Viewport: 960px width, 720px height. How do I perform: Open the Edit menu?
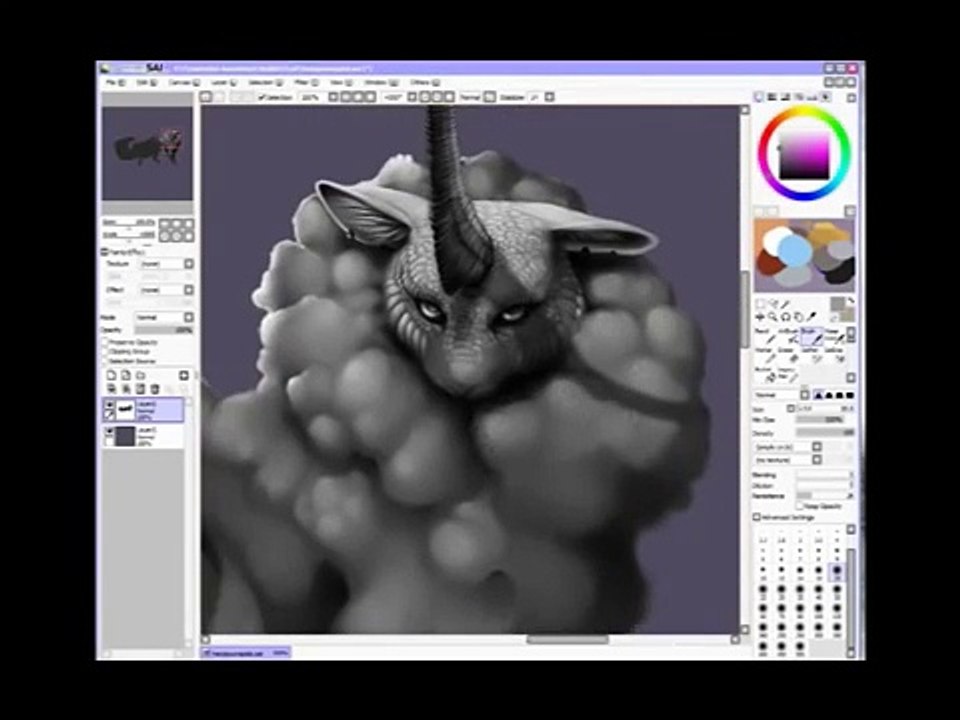[146, 82]
